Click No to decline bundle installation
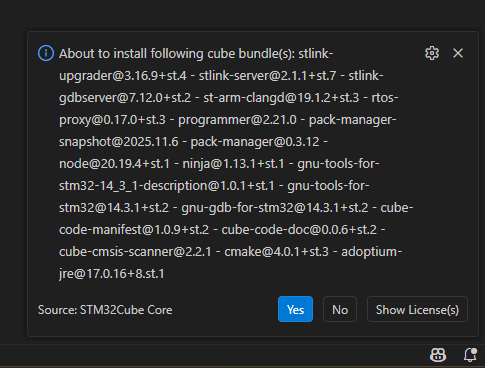Screen dimensions: 485x368 340,309
